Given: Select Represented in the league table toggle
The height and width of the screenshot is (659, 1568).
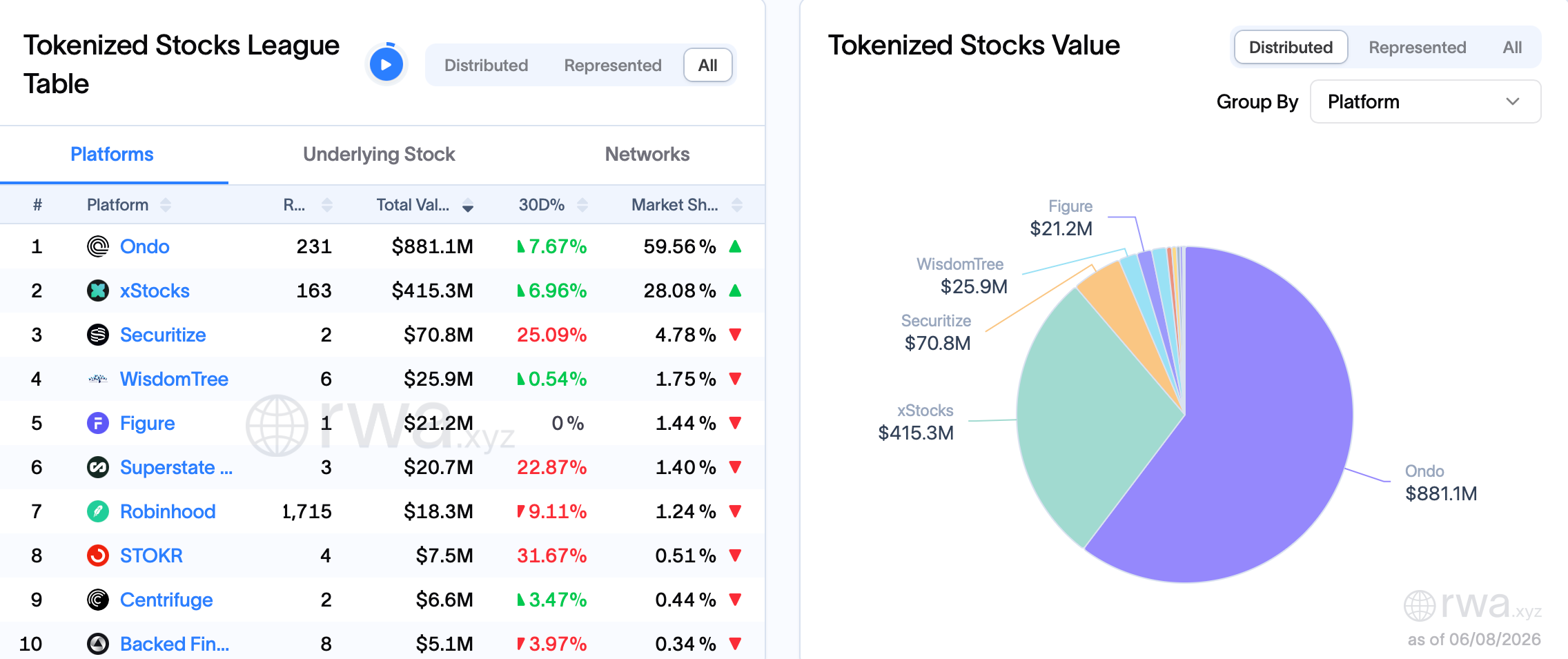Looking at the screenshot, I should click(x=613, y=65).
